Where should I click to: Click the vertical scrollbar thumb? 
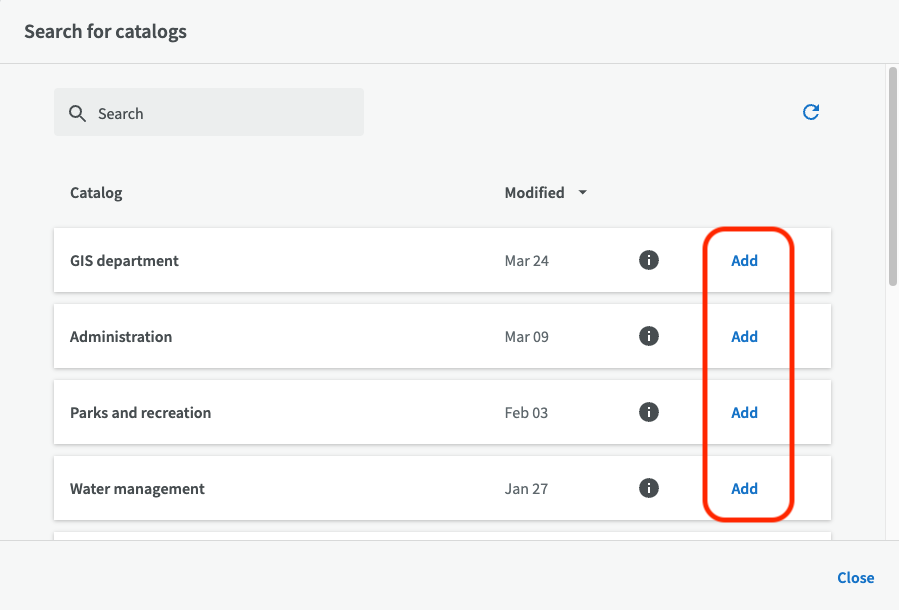click(891, 176)
